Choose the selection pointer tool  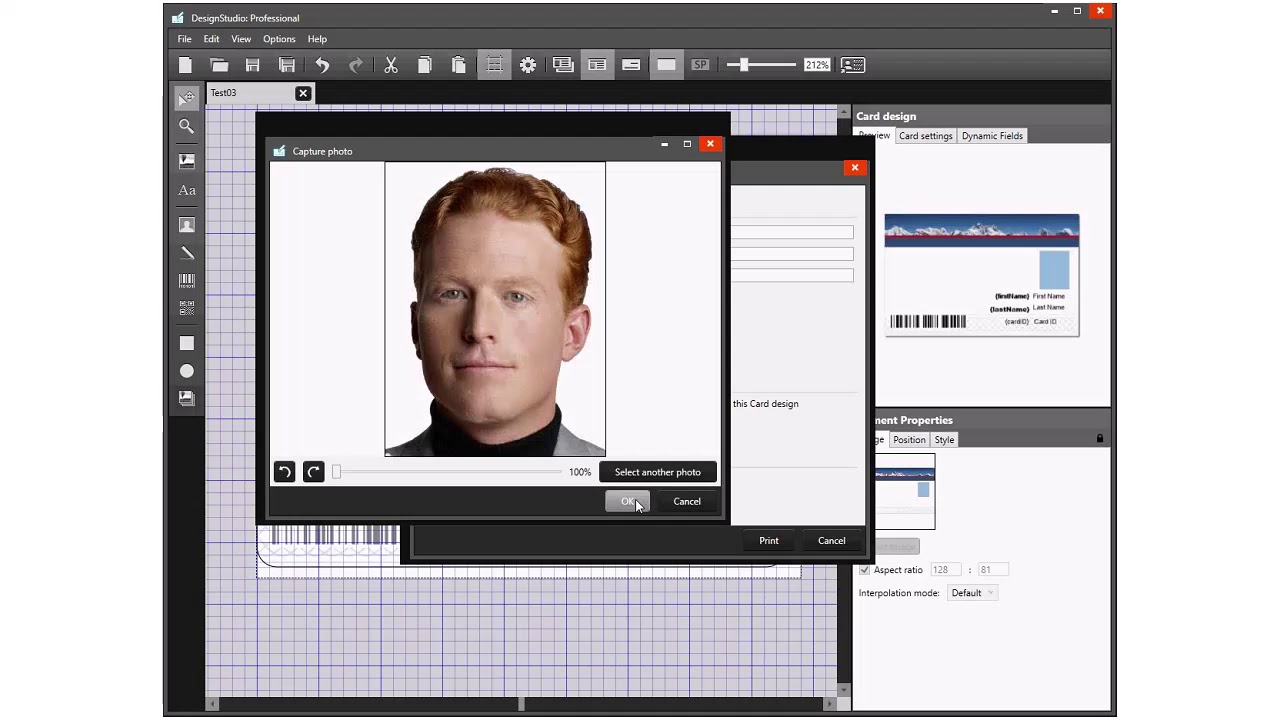point(187,98)
